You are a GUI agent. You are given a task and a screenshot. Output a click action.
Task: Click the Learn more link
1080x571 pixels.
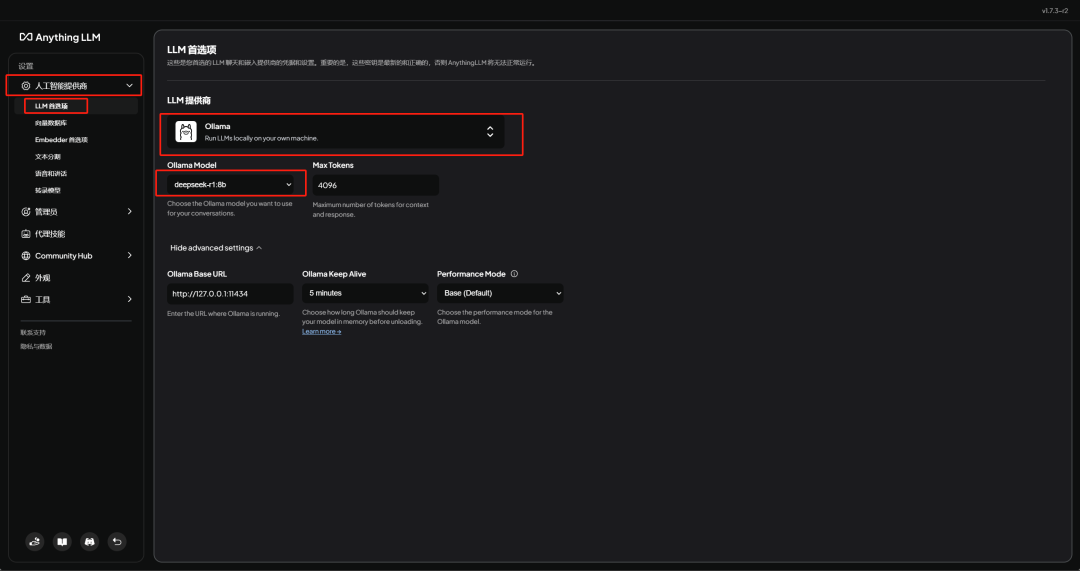coord(321,332)
